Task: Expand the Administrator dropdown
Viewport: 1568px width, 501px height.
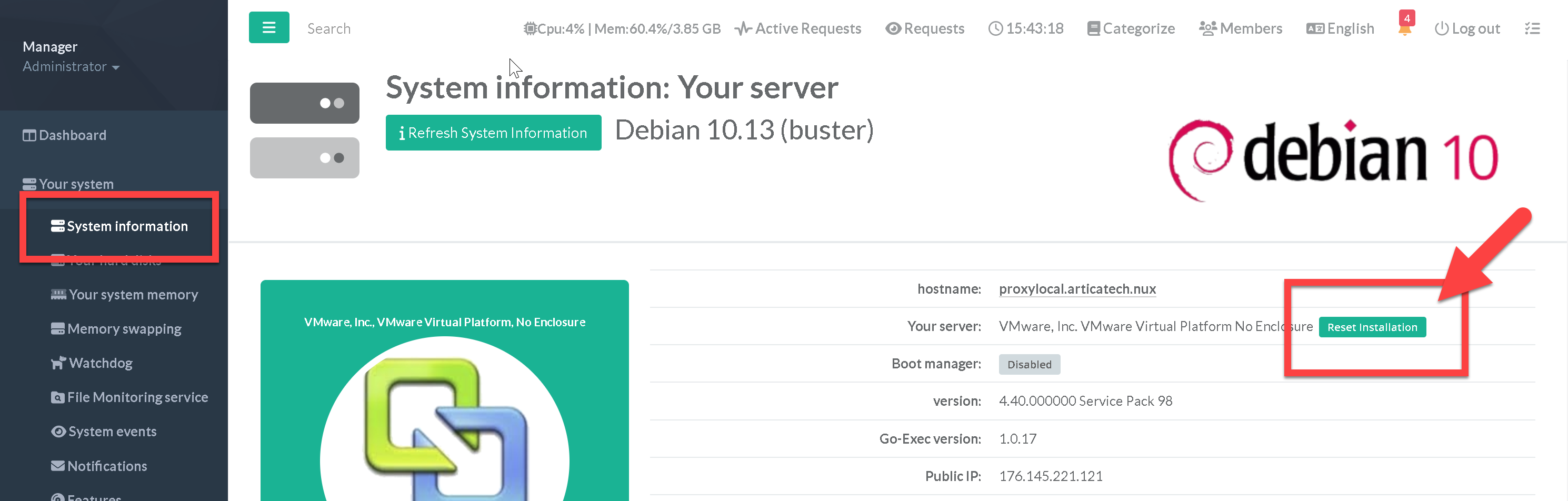Action: (x=71, y=66)
